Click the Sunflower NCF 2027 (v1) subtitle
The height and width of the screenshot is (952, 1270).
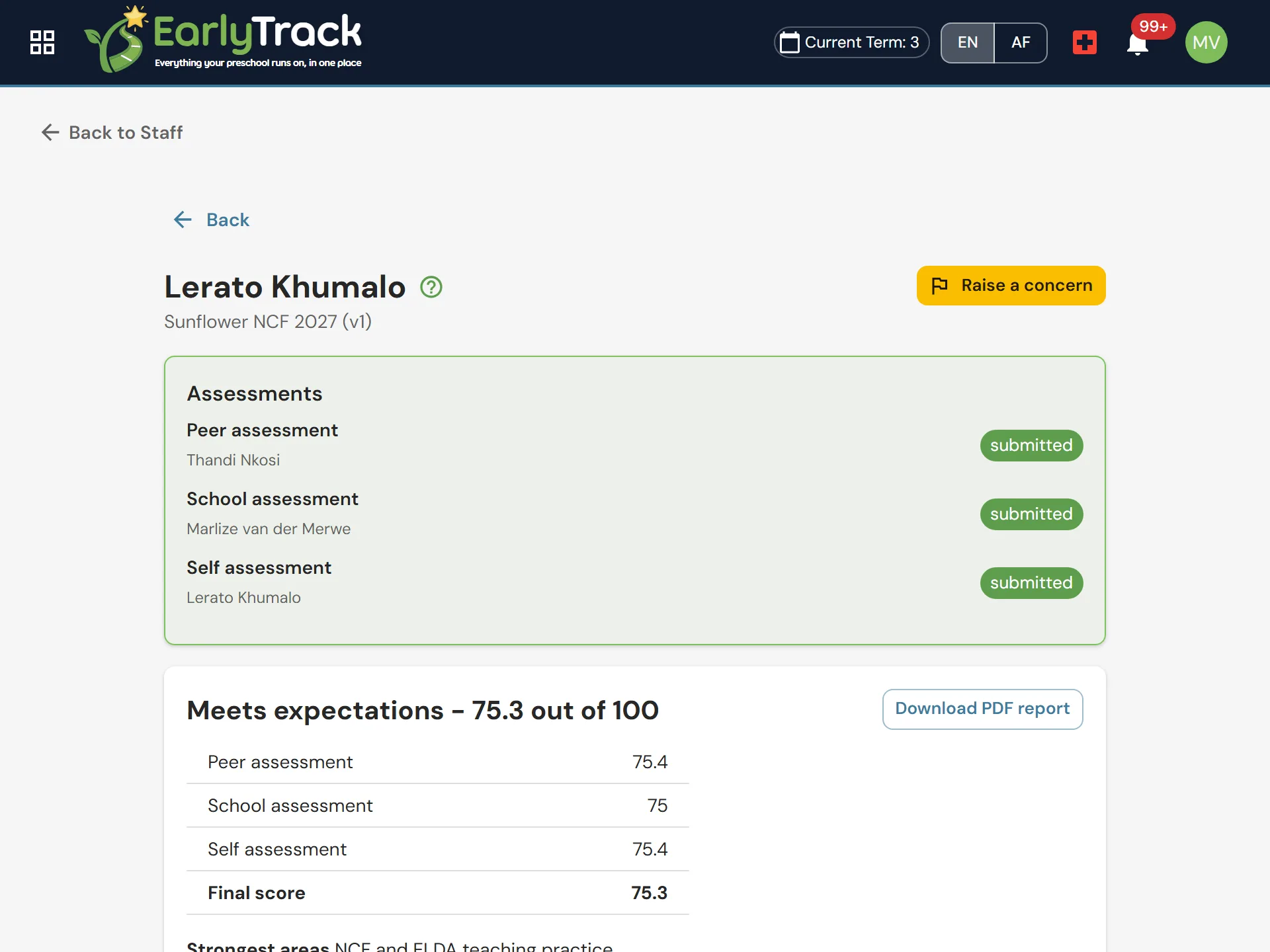268,322
